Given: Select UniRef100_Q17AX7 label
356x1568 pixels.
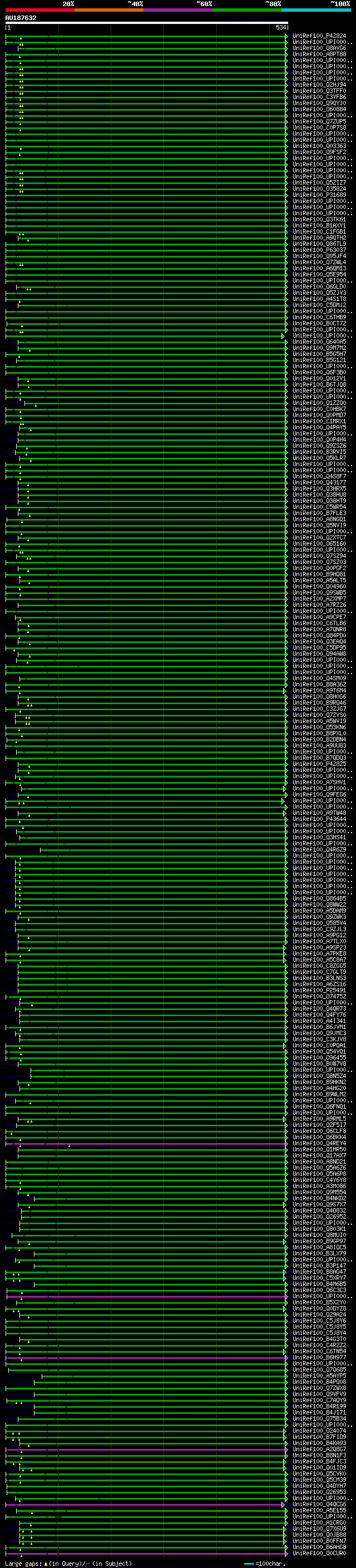Looking at the screenshot, I should (x=319, y=1155).
